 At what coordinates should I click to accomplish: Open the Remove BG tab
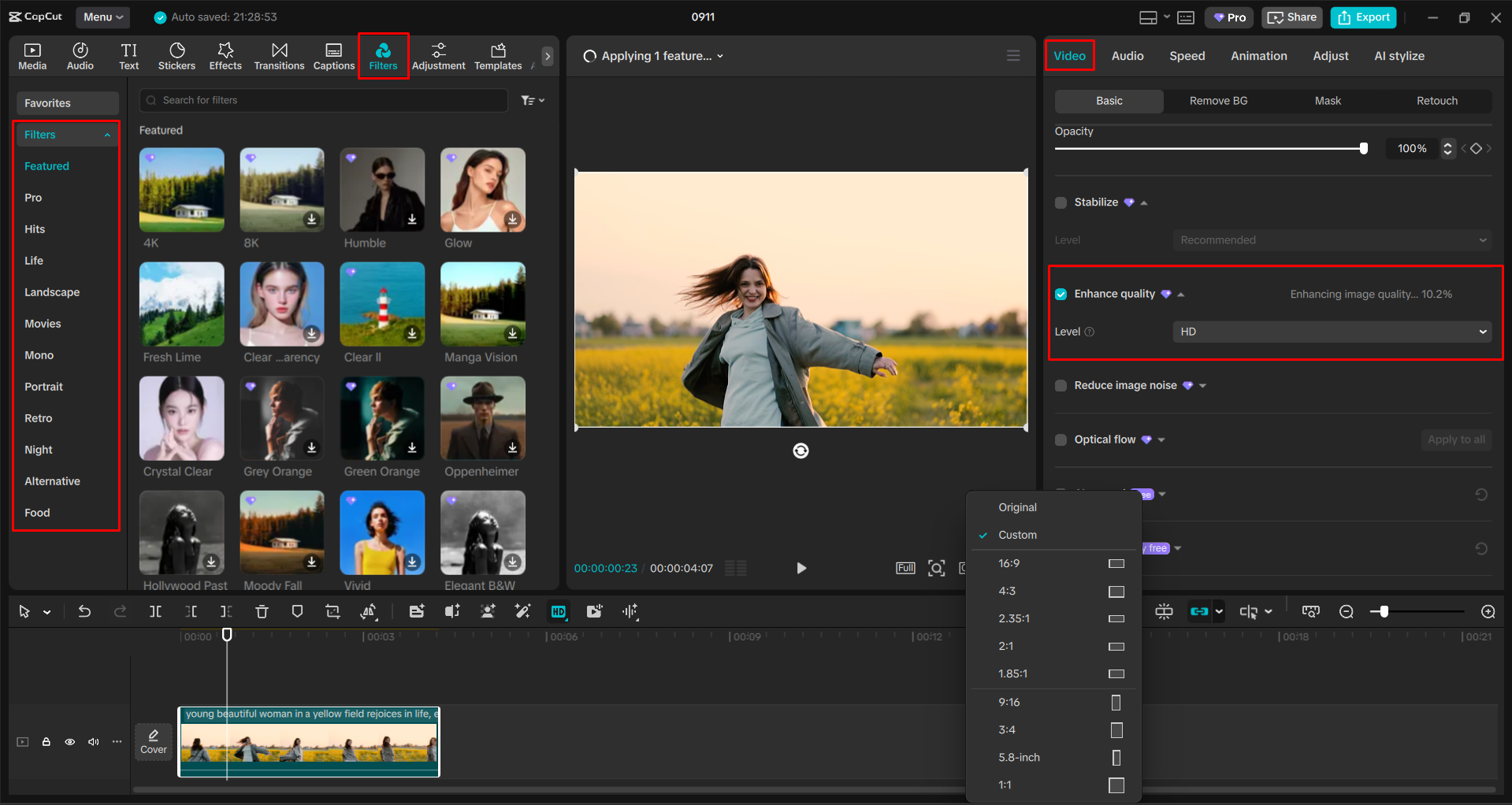[1217, 101]
